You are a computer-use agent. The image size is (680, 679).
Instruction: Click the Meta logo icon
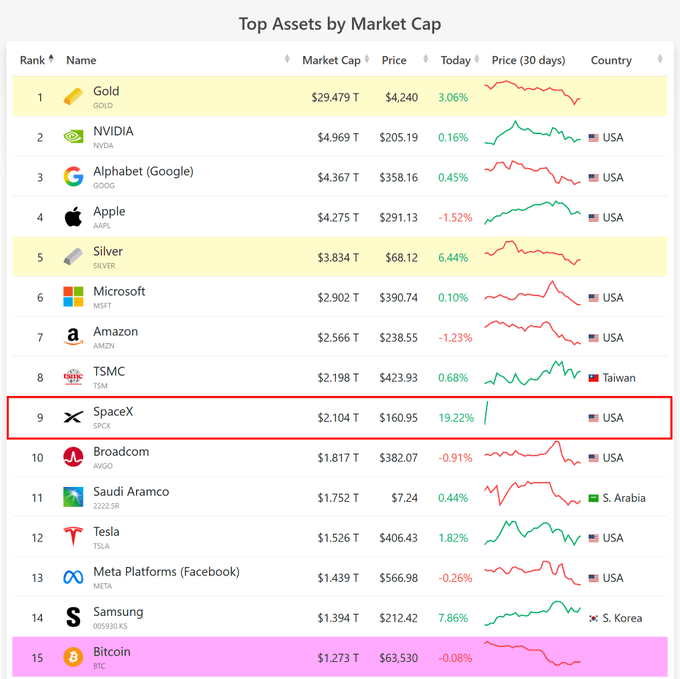73,577
